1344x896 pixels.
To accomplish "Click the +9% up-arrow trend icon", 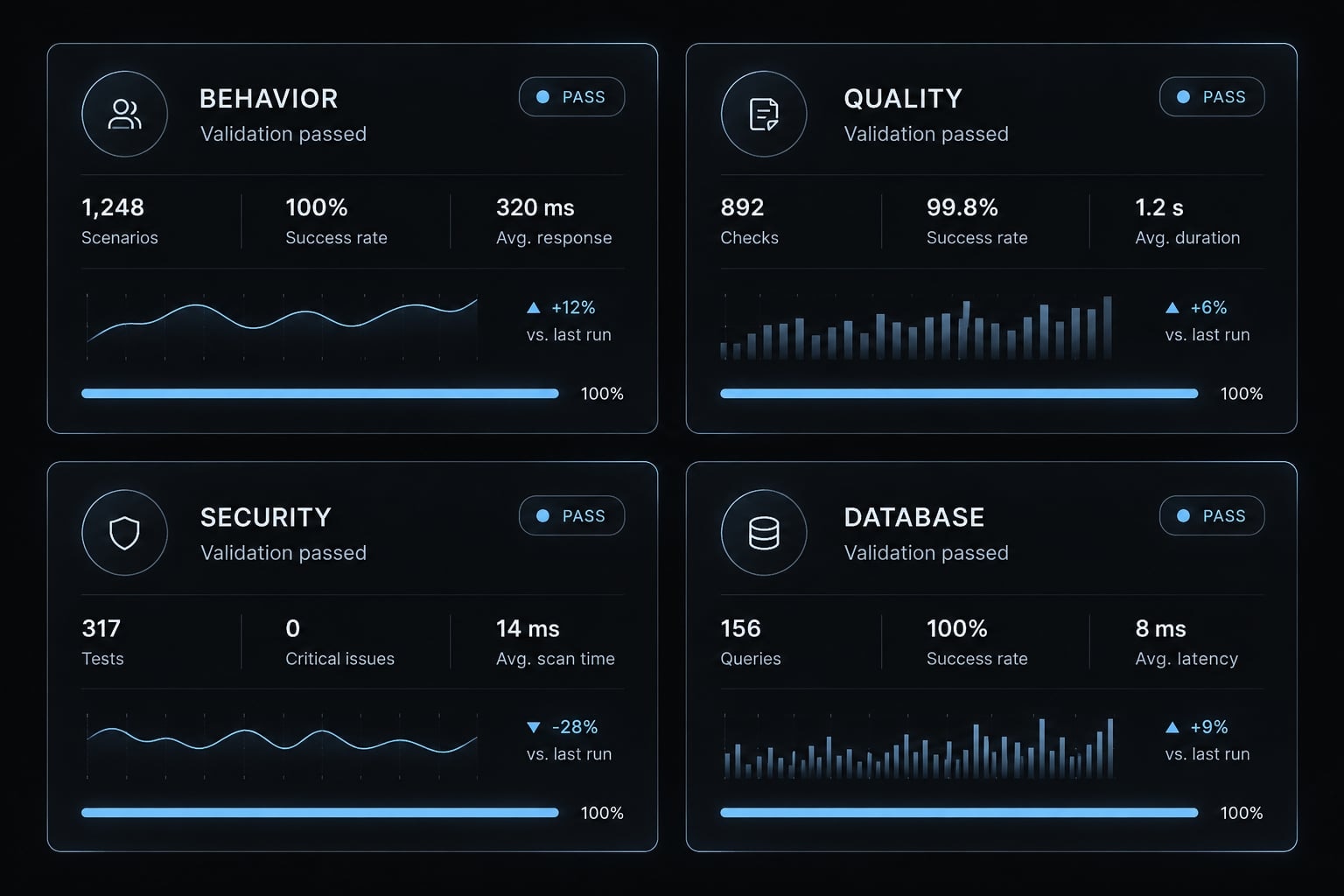I will (1172, 727).
